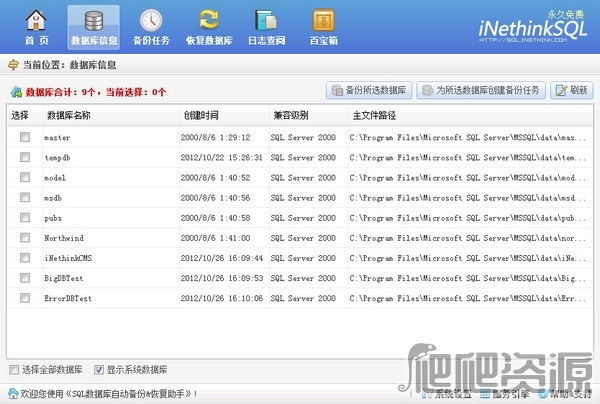The image size is (600, 404).
Task: Enable 选择全部数据库 checkbox
Action: coord(14,370)
